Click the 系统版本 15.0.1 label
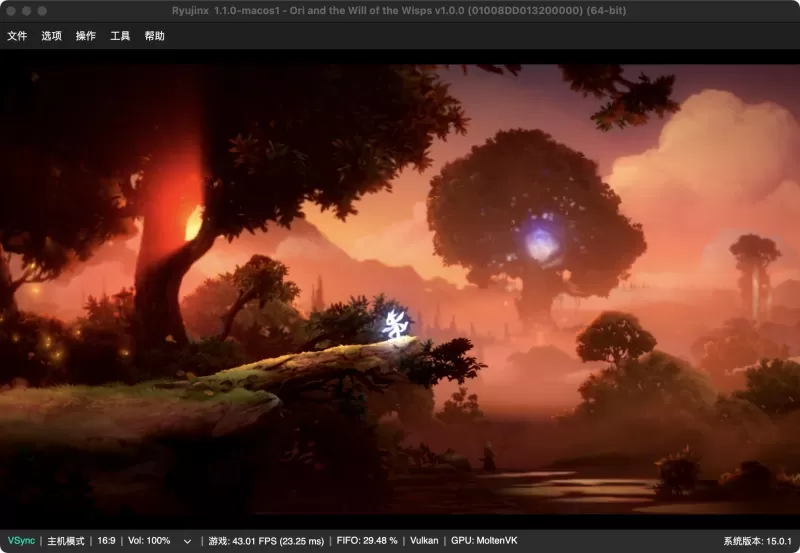Screen dimensions: 800x553 [757, 541]
